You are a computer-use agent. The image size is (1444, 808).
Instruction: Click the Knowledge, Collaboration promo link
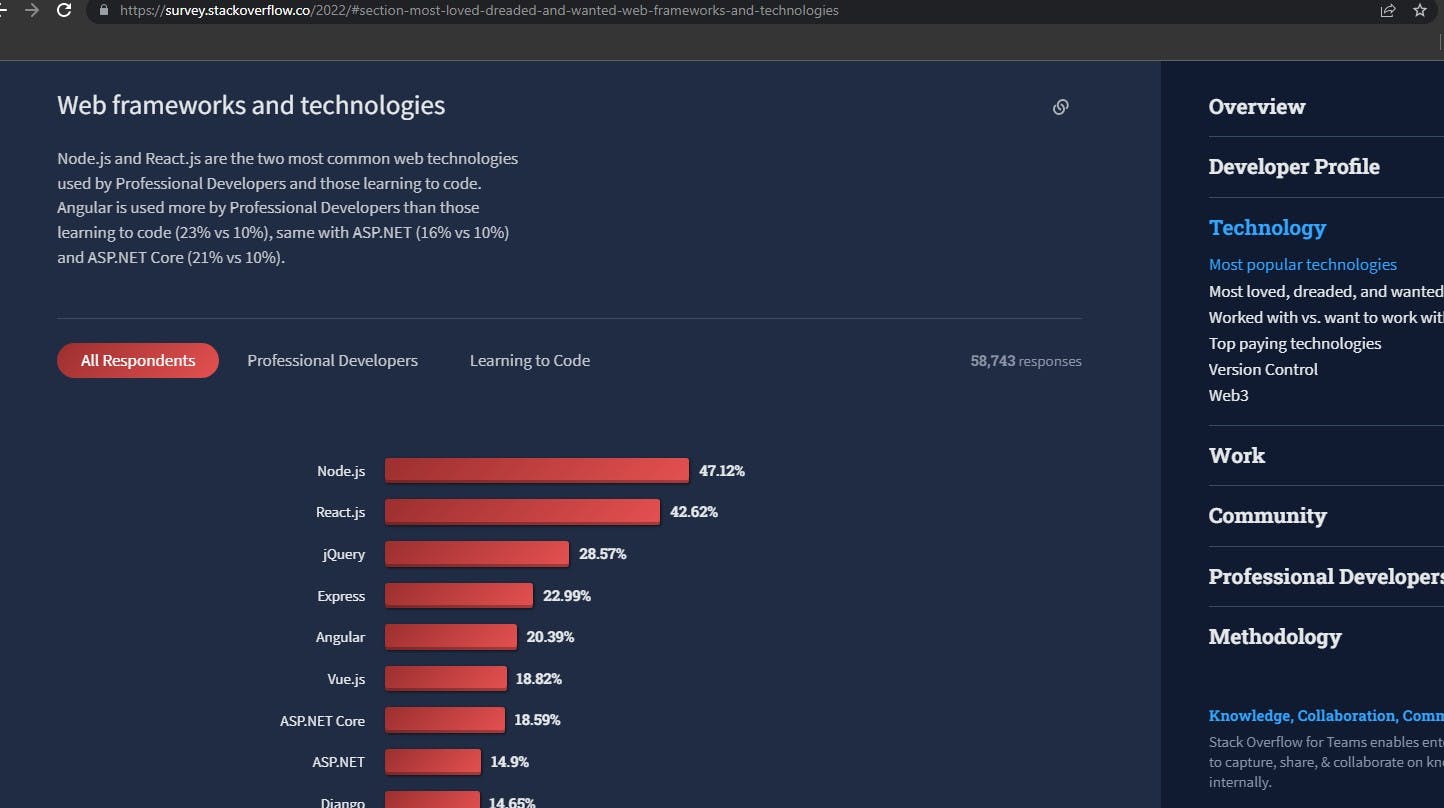pos(1326,716)
